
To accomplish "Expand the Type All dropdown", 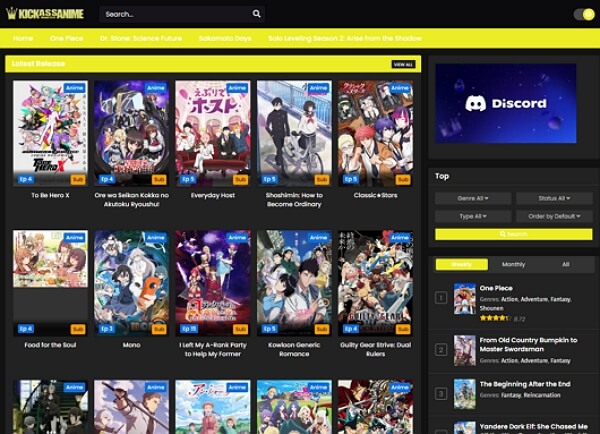I will 473,216.
